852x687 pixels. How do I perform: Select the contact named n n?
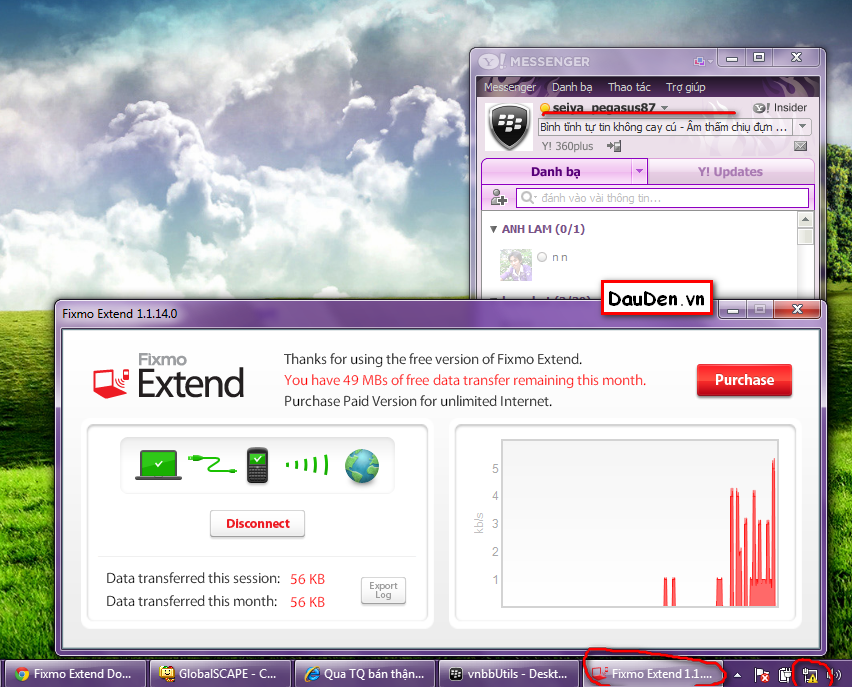pyautogui.click(x=560, y=257)
